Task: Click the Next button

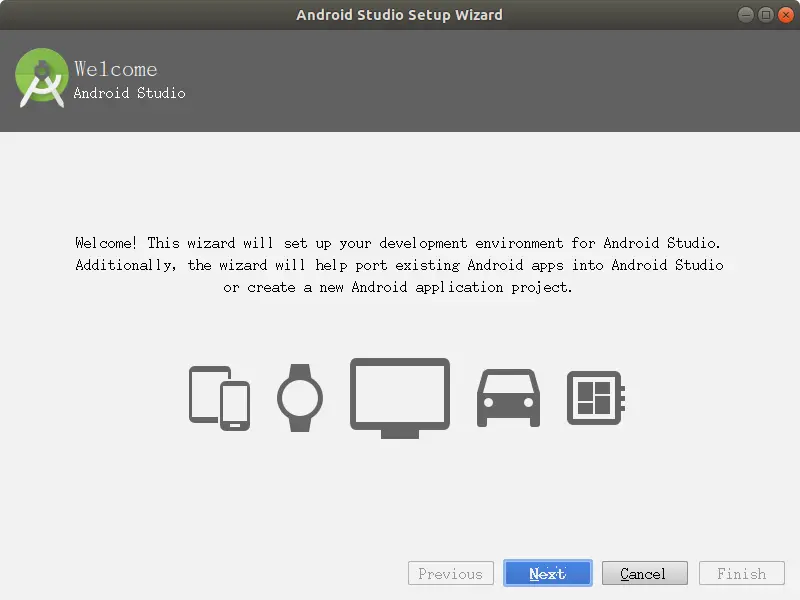Action: (x=547, y=573)
